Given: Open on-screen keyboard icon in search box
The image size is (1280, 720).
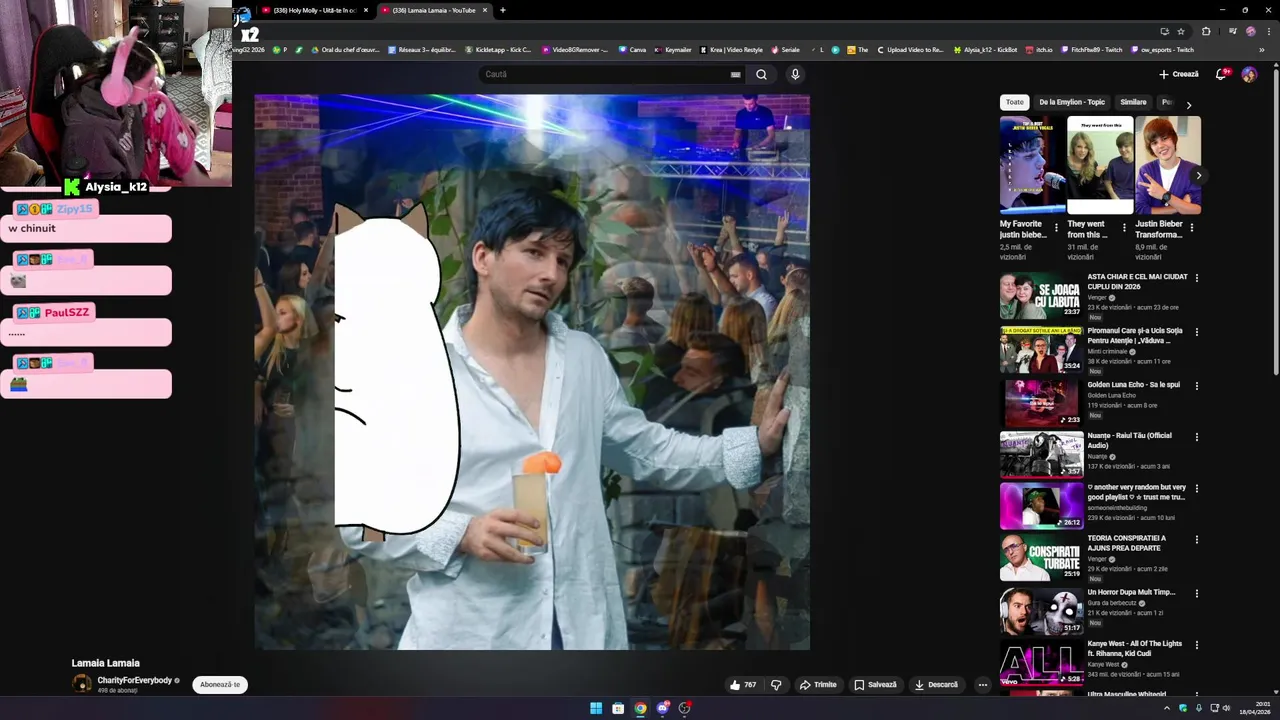Looking at the screenshot, I should coord(735,74).
